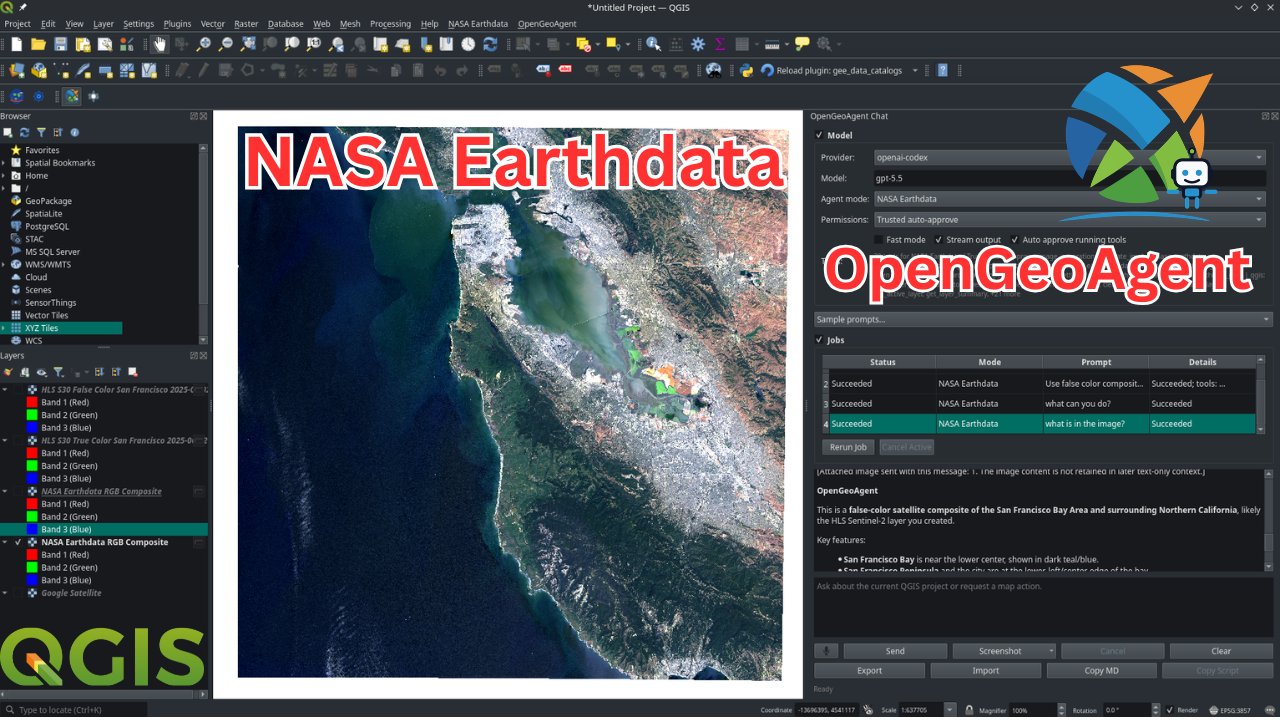Open the Agent mode dropdown
Screen dimensions: 1280x720
(x=1069, y=199)
